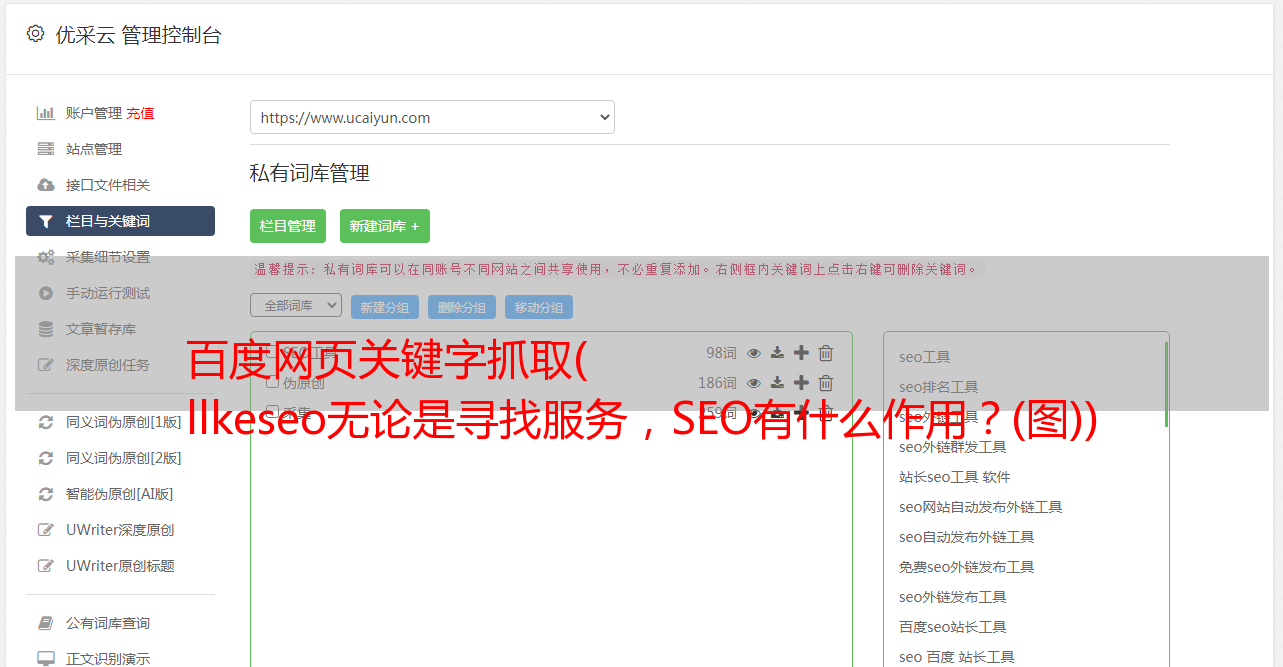1283x667 pixels.
Task: View keywords of the 186词 library
Action: coord(754,383)
